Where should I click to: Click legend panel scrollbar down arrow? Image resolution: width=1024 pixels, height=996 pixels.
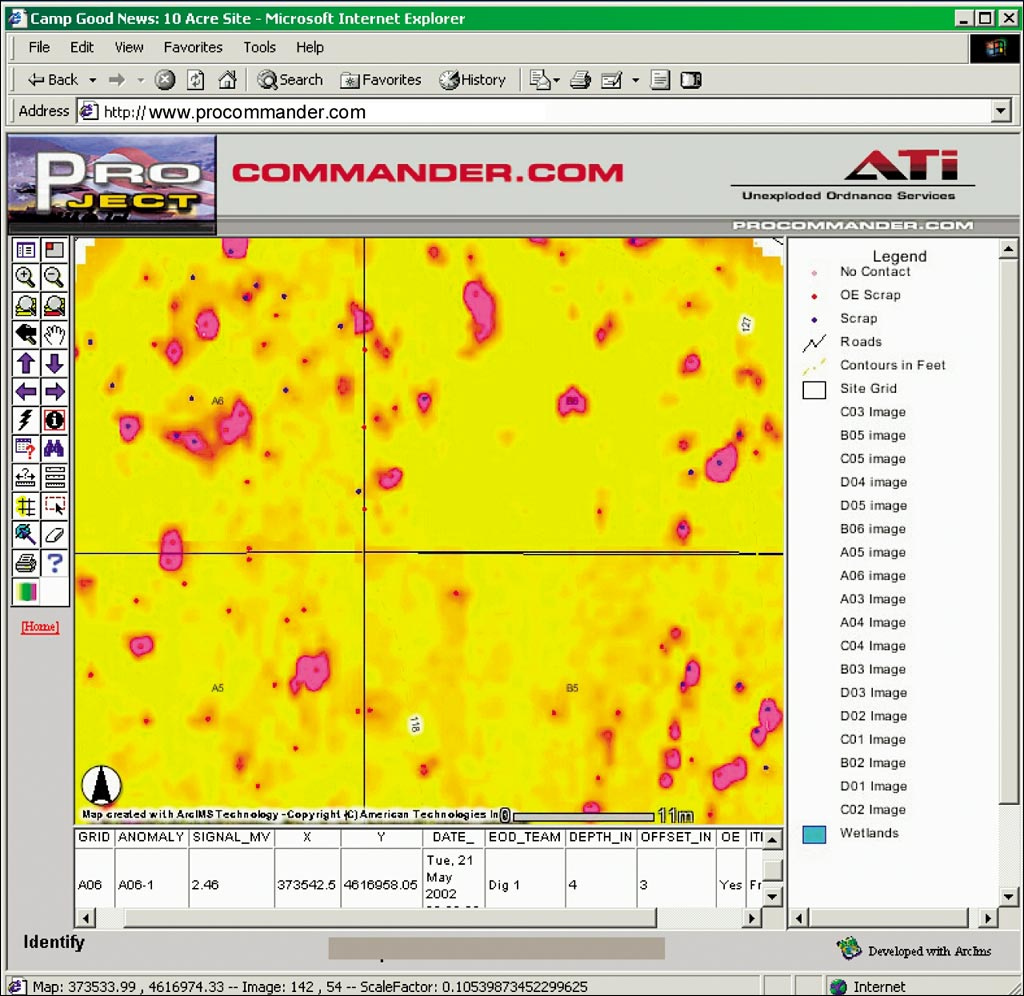[1009, 896]
